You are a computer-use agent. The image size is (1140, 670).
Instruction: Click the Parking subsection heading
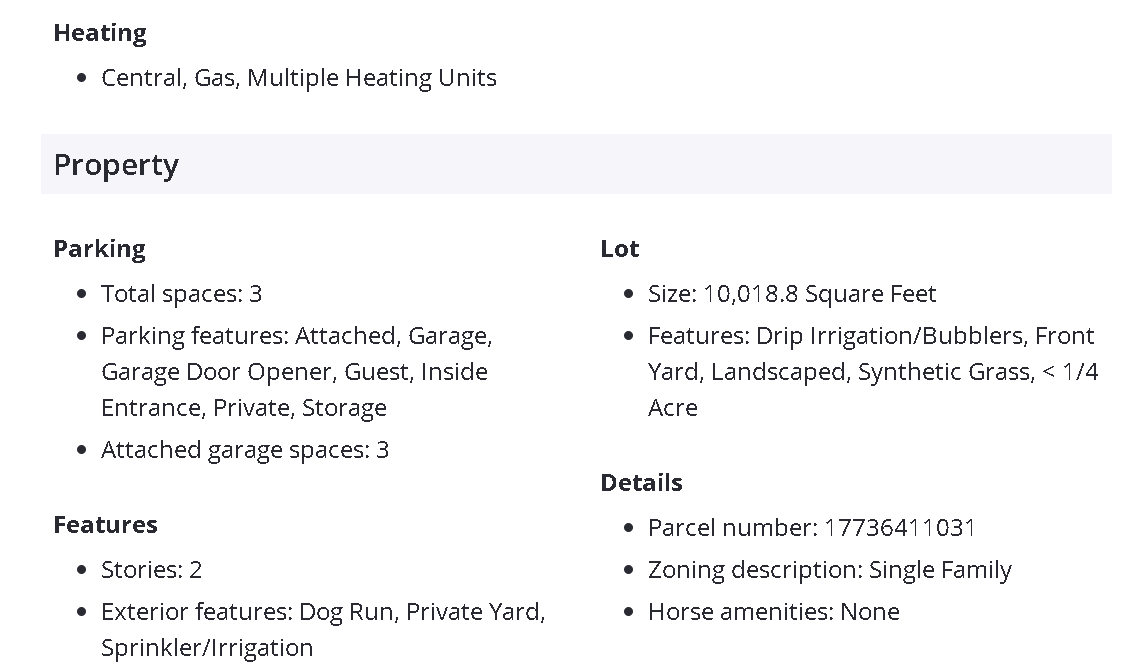click(99, 249)
